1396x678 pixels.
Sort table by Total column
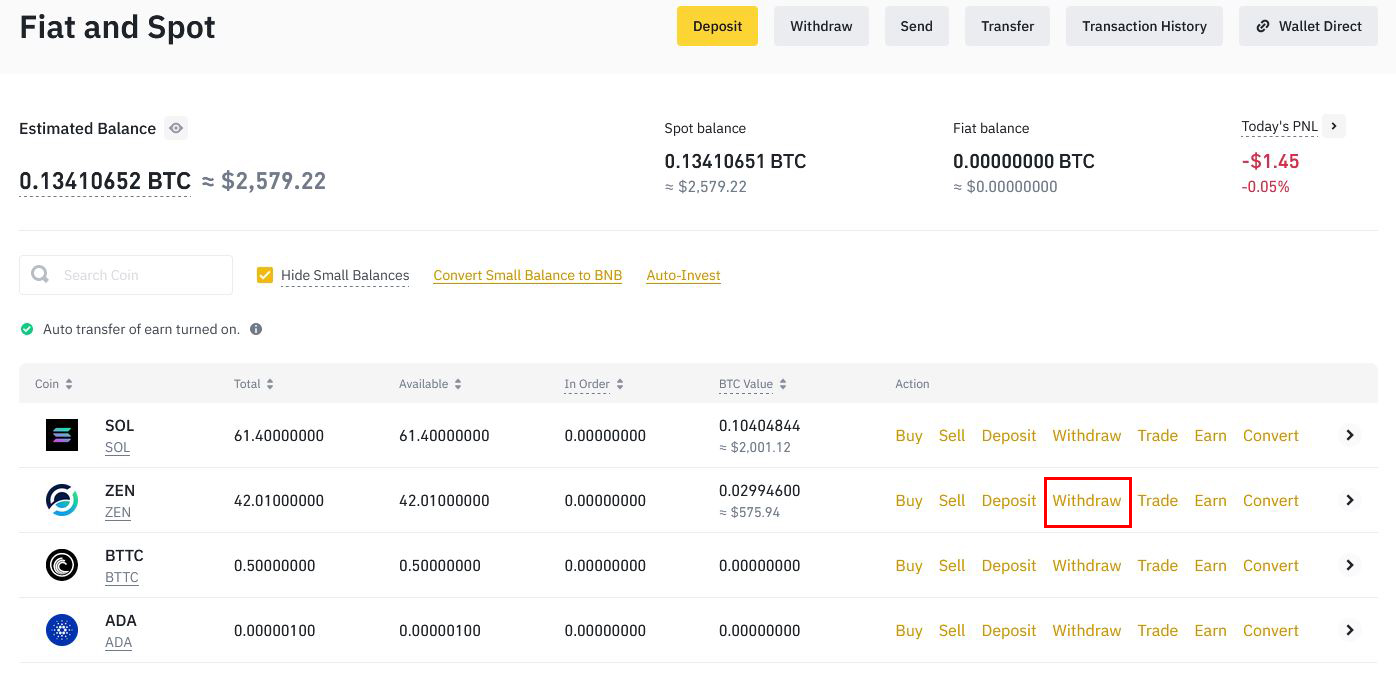coord(254,384)
